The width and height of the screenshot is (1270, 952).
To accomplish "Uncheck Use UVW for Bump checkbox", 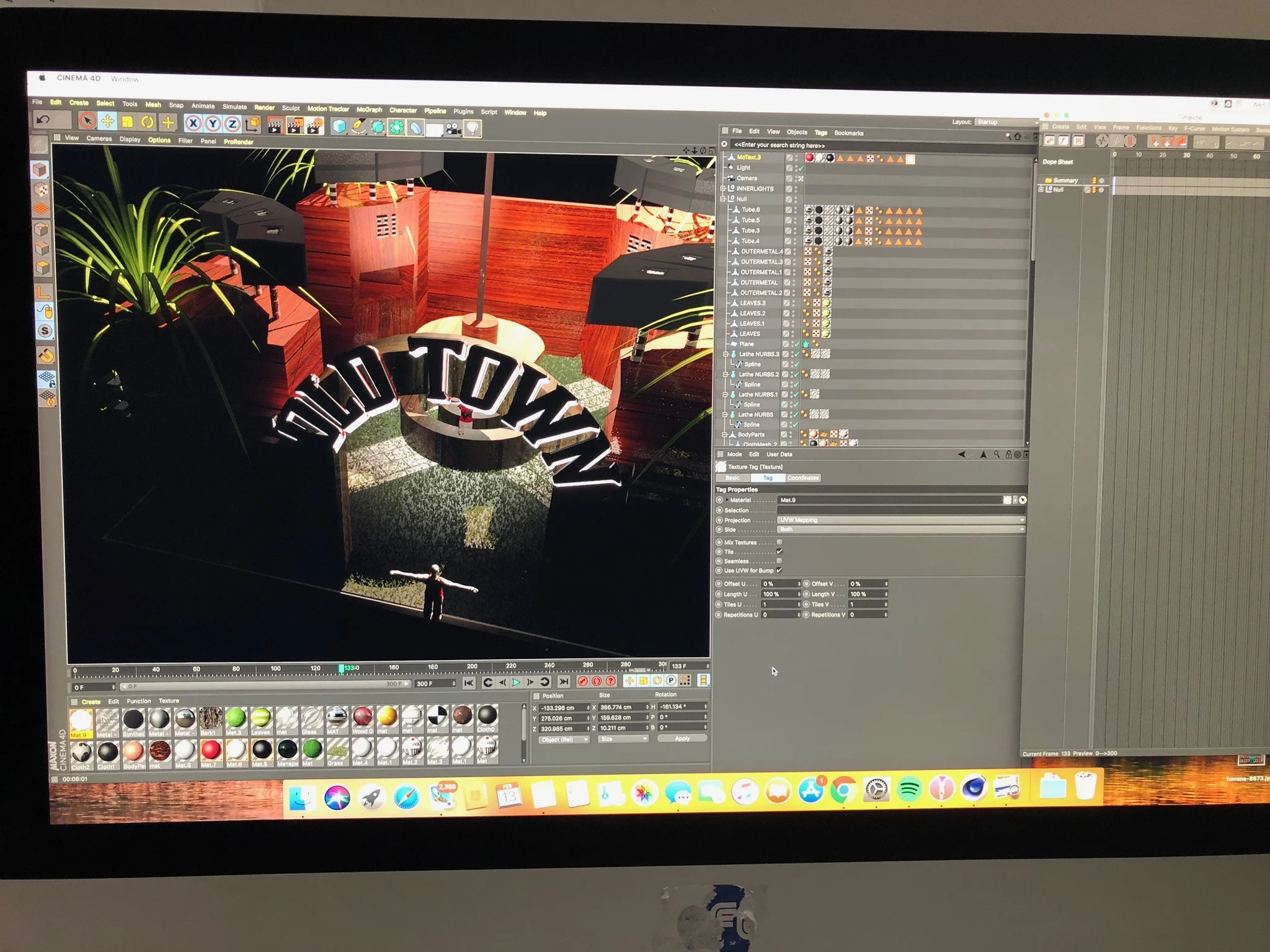I will (x=779, y=570).
